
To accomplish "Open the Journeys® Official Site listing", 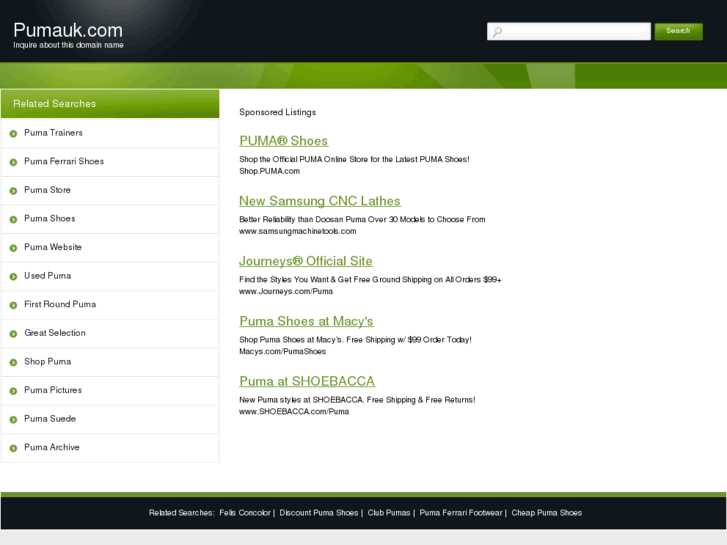I will [306, 261].
